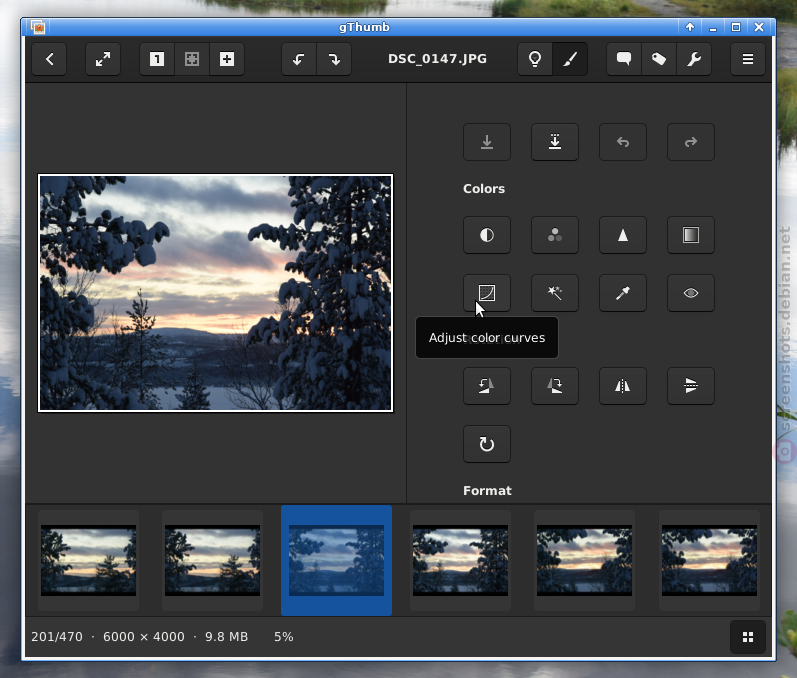
Task: Rotate right tool in editing panel
Action: click(x=555, y=386)
